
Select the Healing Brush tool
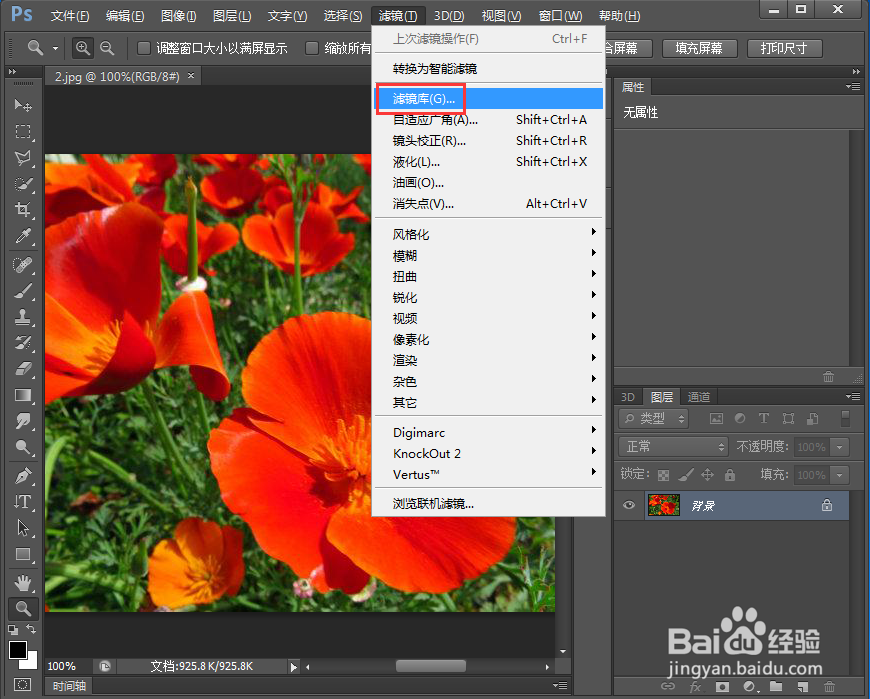[23, 265]
